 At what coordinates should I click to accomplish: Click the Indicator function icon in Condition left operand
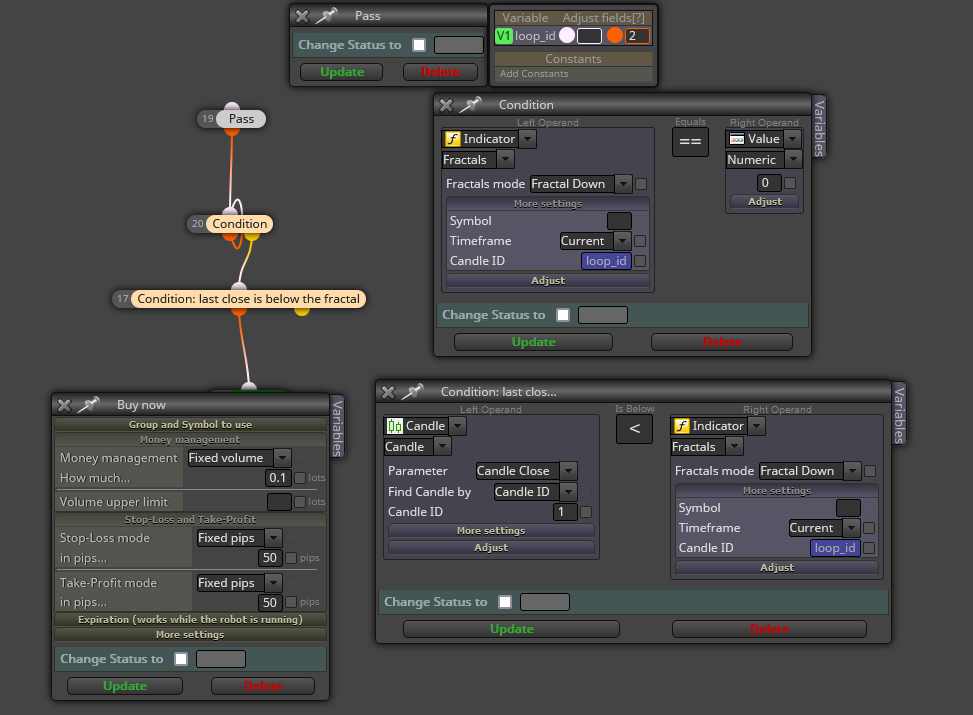(453, 139)
